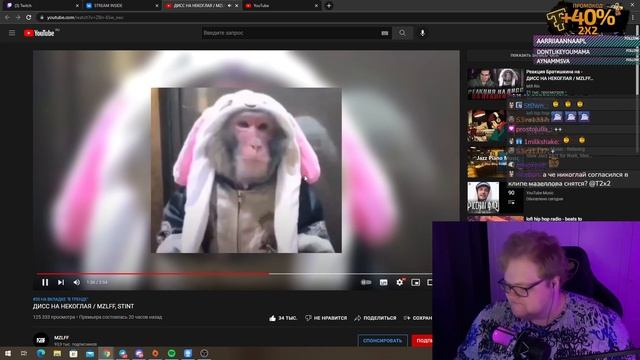The image size is (640, 360).
Task: Click ПОДЕЛИТЬСЯ share button
Action: [375, 318]
